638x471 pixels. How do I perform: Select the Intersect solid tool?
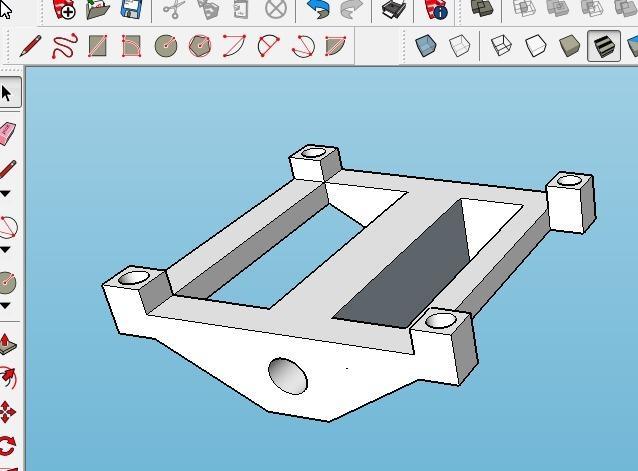[x=524, y=8]
